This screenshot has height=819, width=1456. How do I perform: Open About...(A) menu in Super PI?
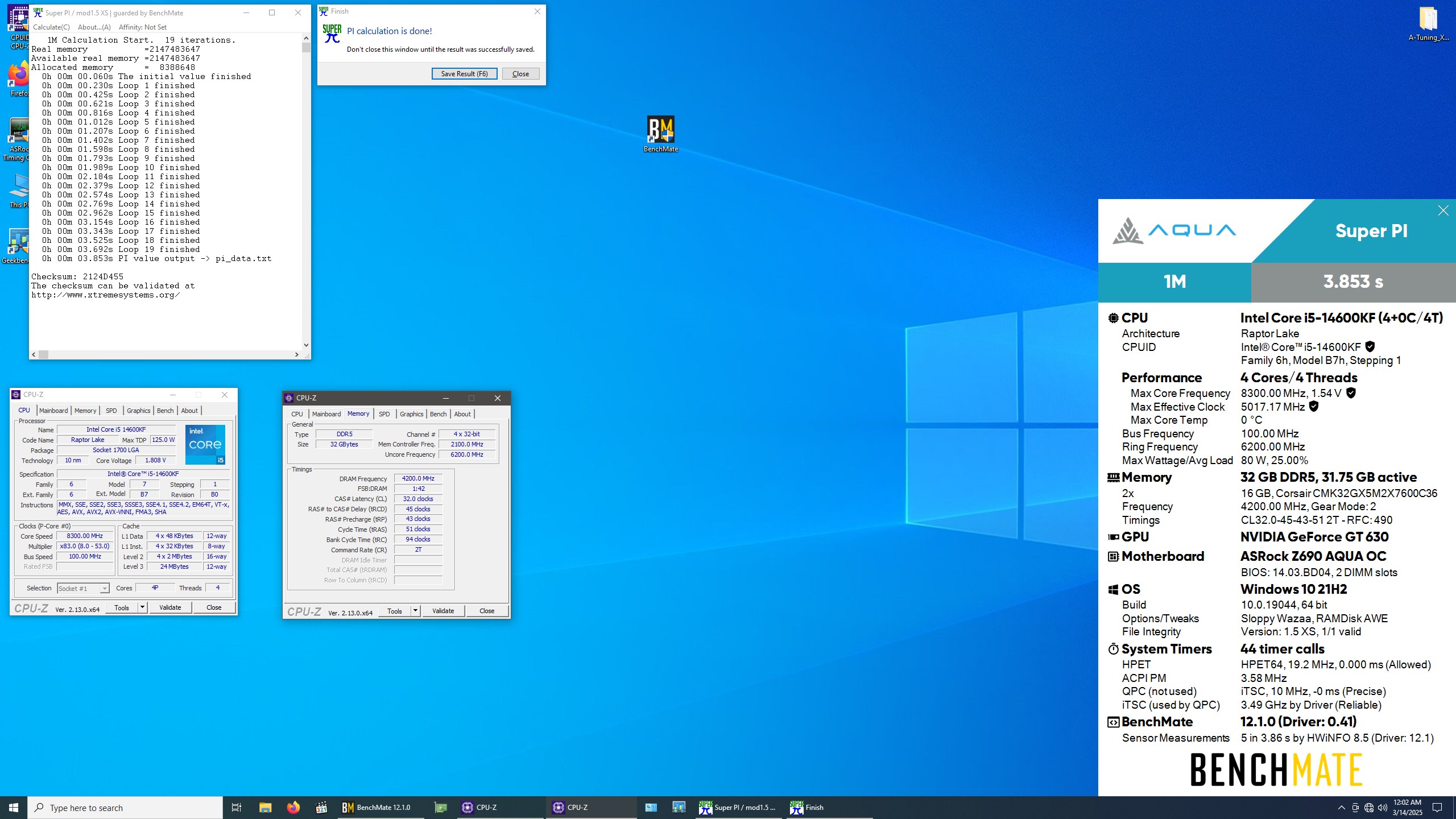[94, 27]
